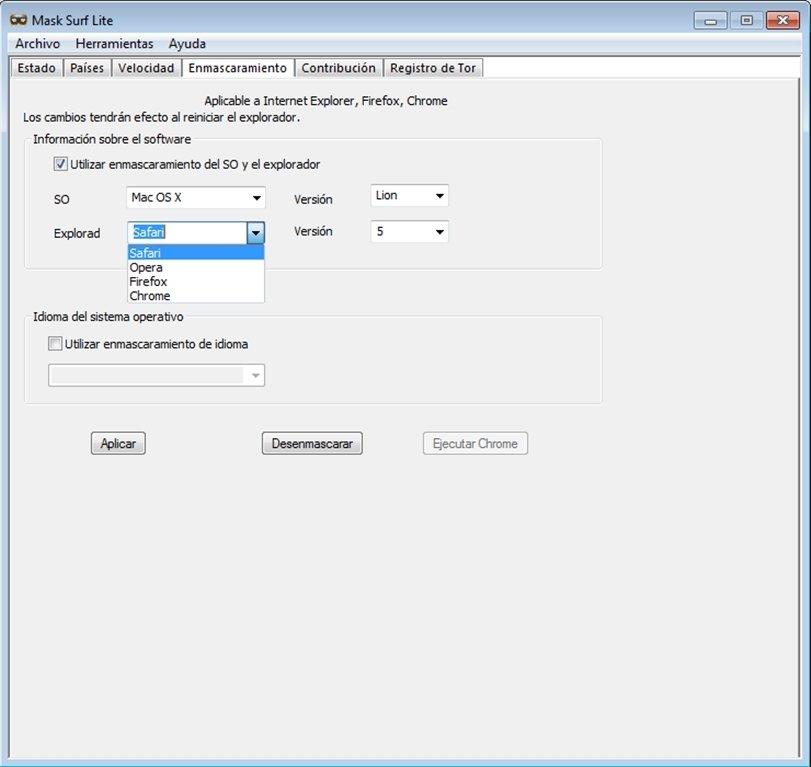Enable Utilizar enmascaramiento de idioma checkbox

click(55, 344)
